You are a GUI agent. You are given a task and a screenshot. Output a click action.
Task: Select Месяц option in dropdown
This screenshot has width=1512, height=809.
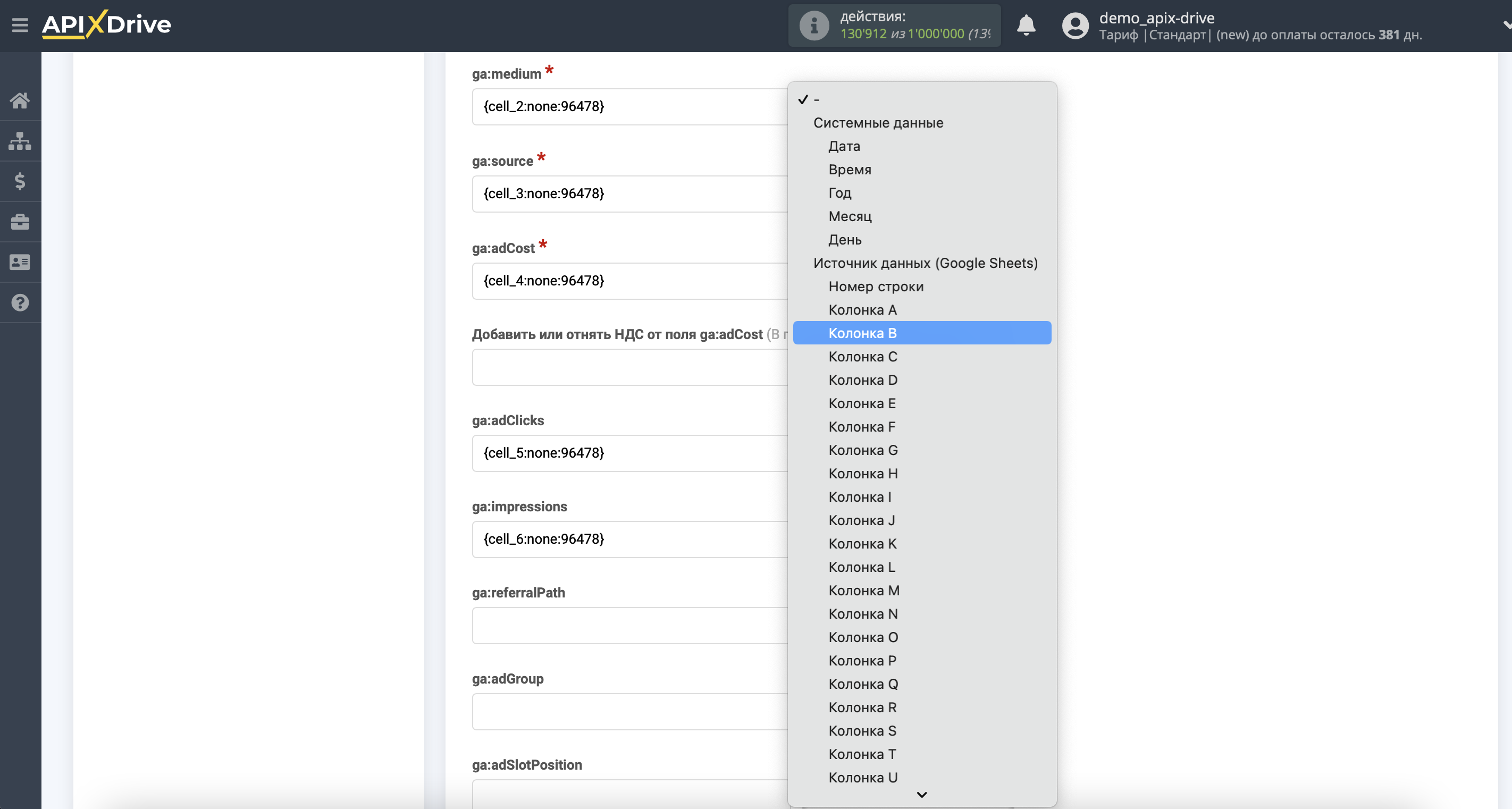point(921,216)
